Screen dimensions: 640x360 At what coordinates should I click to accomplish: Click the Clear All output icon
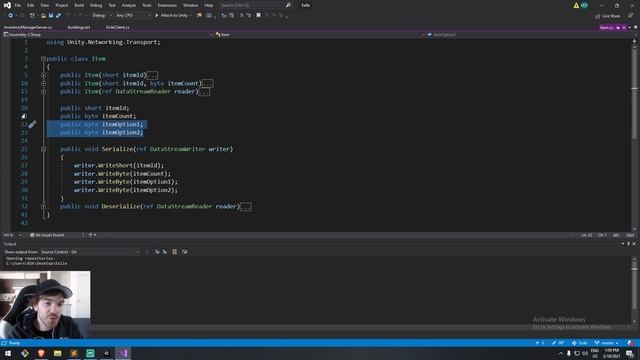tap(174, 252)
